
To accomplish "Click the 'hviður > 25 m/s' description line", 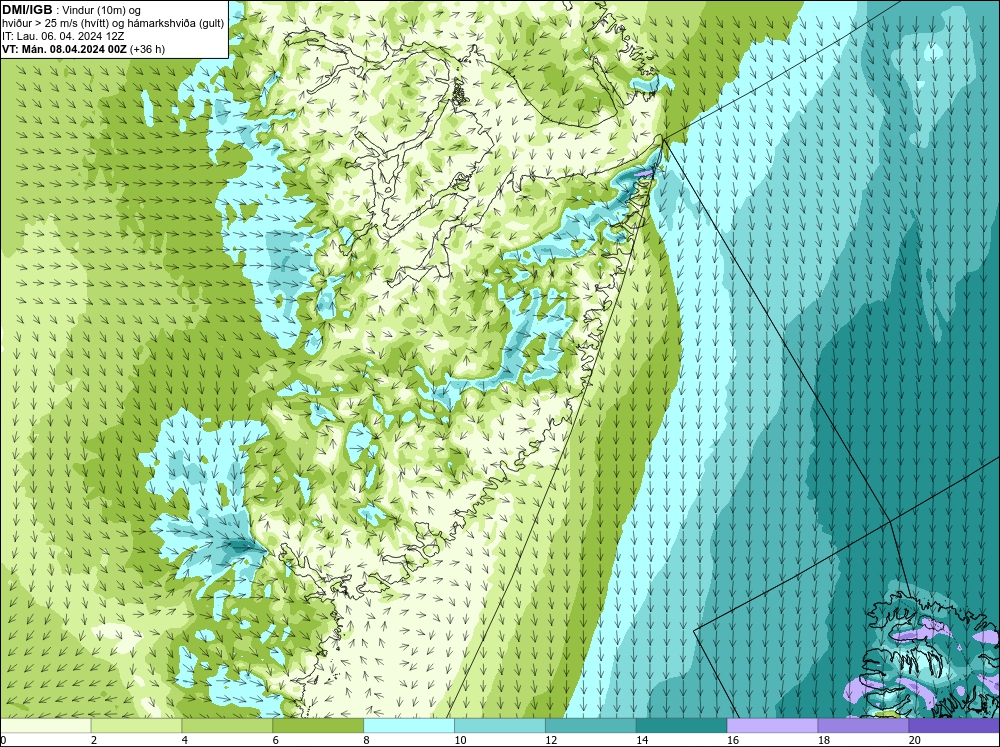I will point(113,24).
